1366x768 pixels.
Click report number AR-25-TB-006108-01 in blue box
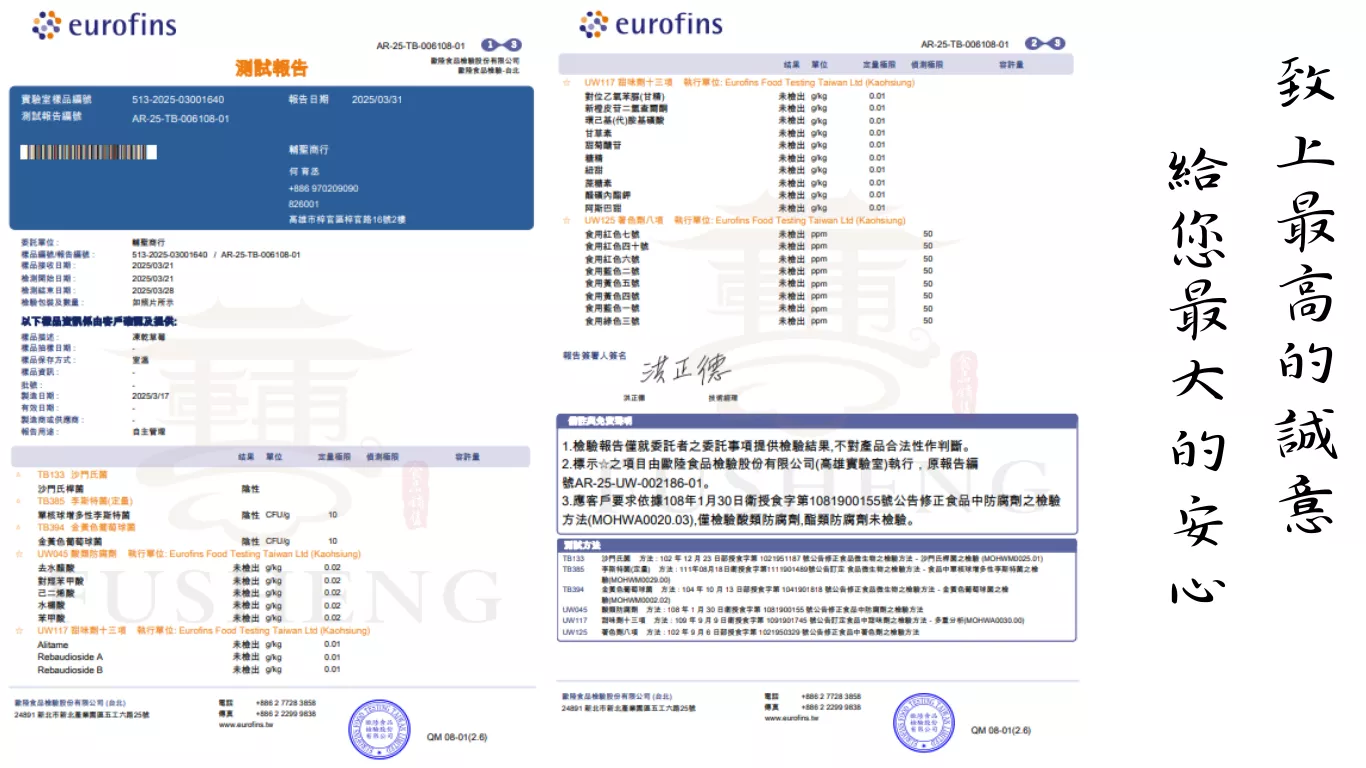click(x=181, y=118)
